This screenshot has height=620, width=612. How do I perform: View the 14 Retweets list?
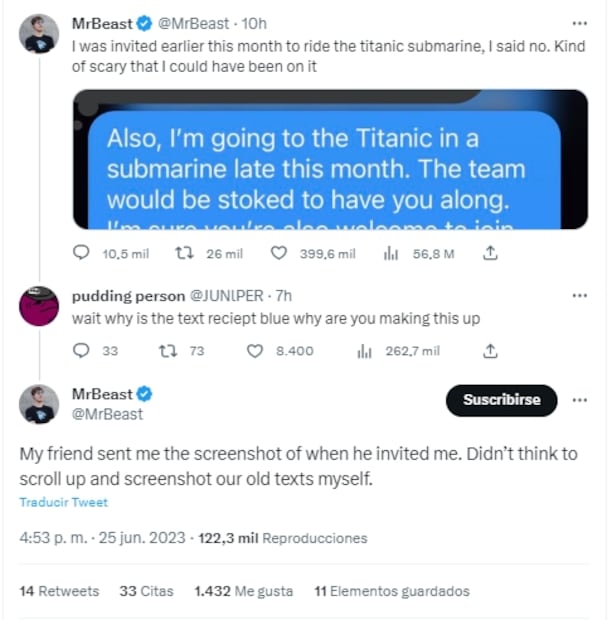coord(59,591)
